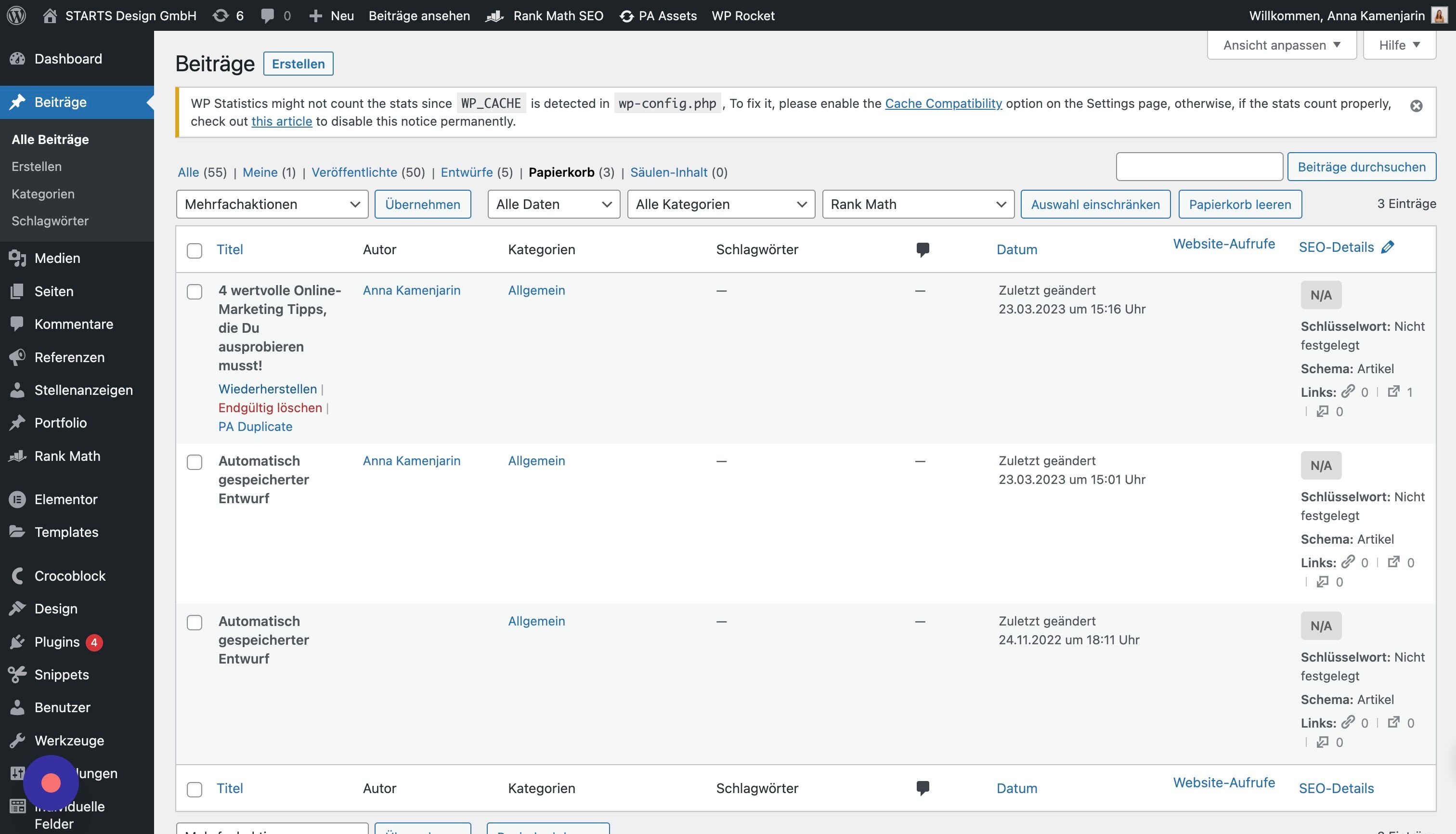Show the Meine (1) posts
This screenshot has width=1456, height=834.
pos(269,172)
